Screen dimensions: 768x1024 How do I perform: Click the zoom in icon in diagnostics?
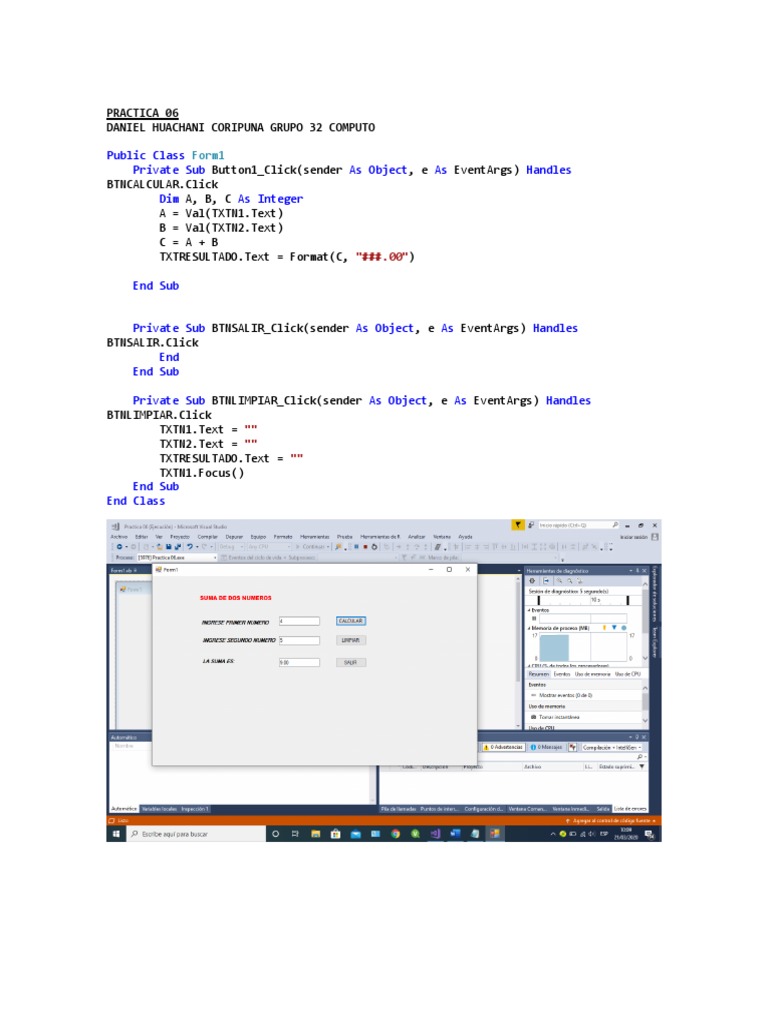tap(558, 581)
